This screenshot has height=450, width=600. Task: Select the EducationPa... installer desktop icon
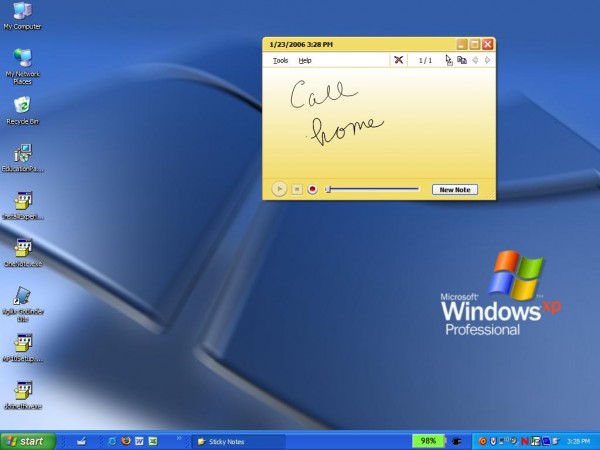[22, 158]
